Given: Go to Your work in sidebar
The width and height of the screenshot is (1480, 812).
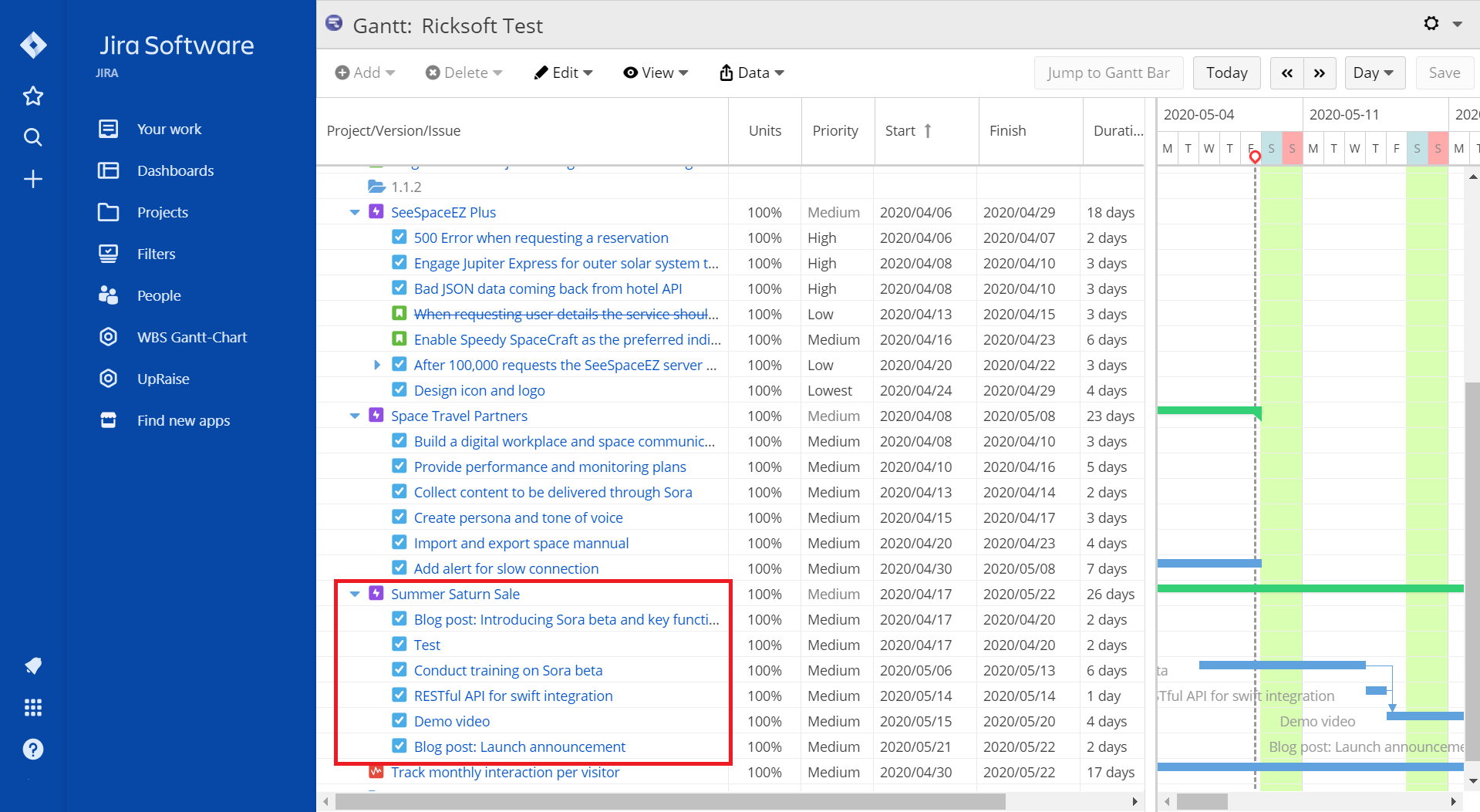Looking at the screenshot, I should [169, 129].
